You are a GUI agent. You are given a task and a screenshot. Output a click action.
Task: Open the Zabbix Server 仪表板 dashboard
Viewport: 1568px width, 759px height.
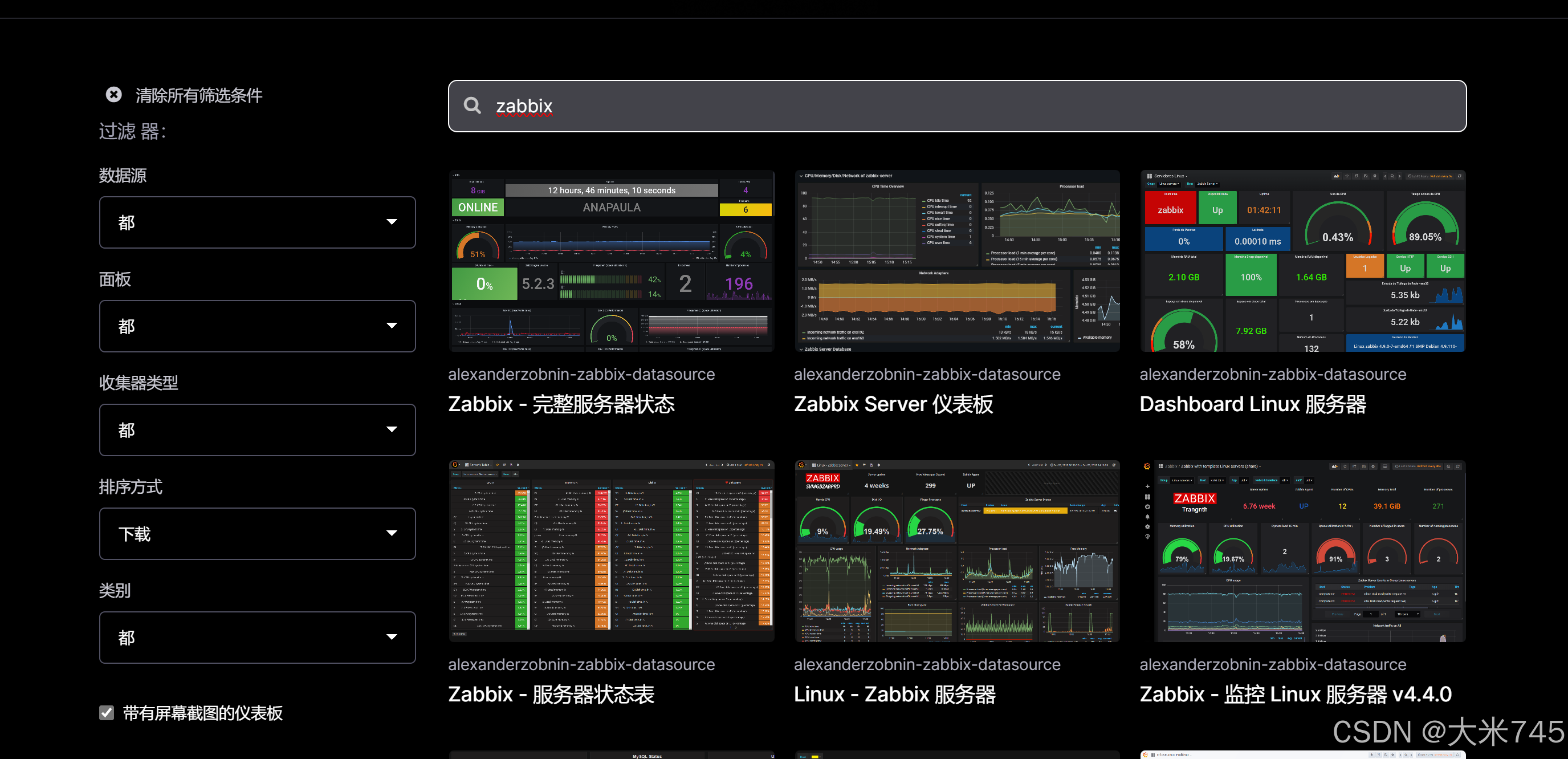coord(894,404)
